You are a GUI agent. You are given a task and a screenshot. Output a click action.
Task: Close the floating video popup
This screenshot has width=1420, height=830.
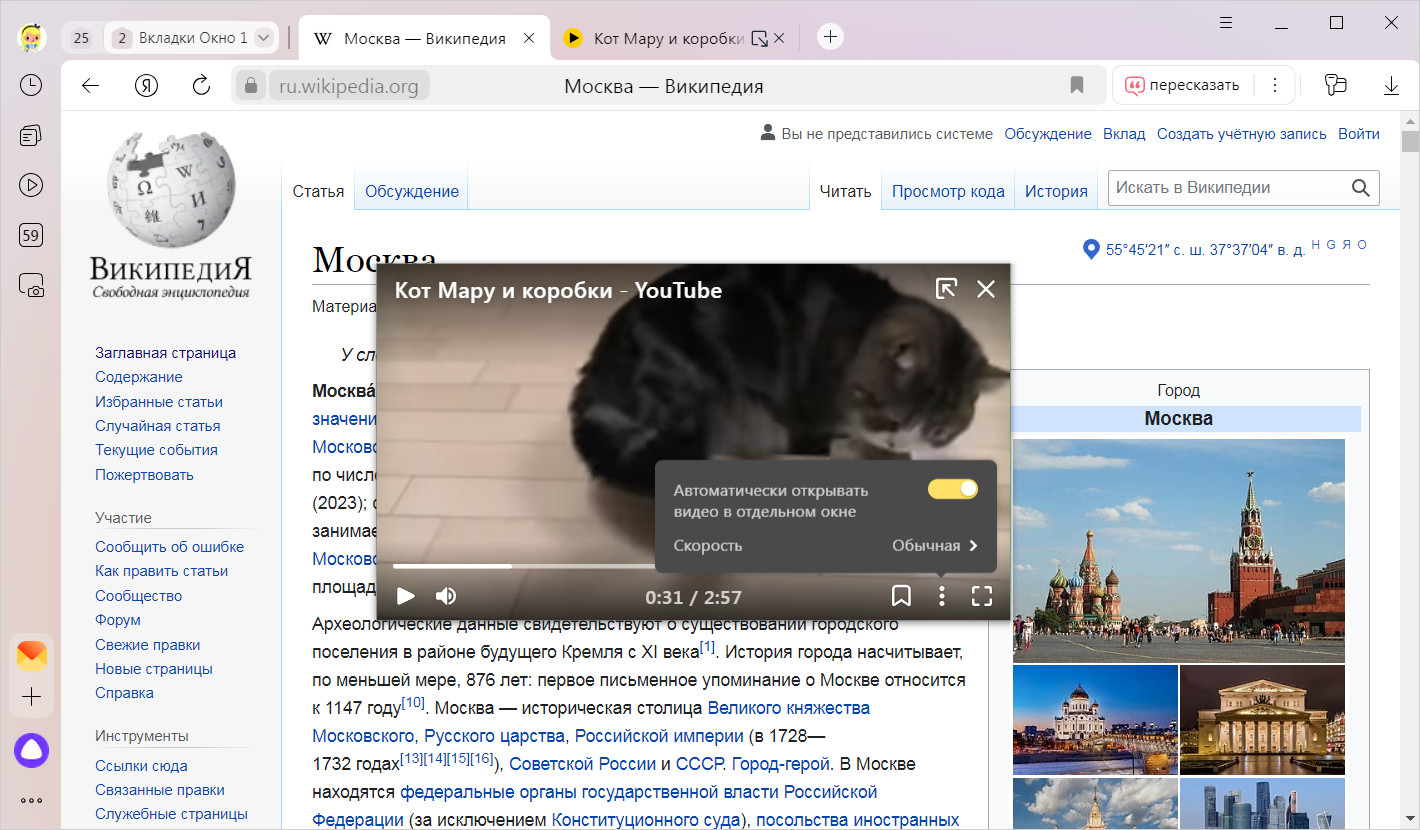click(986, 289)
